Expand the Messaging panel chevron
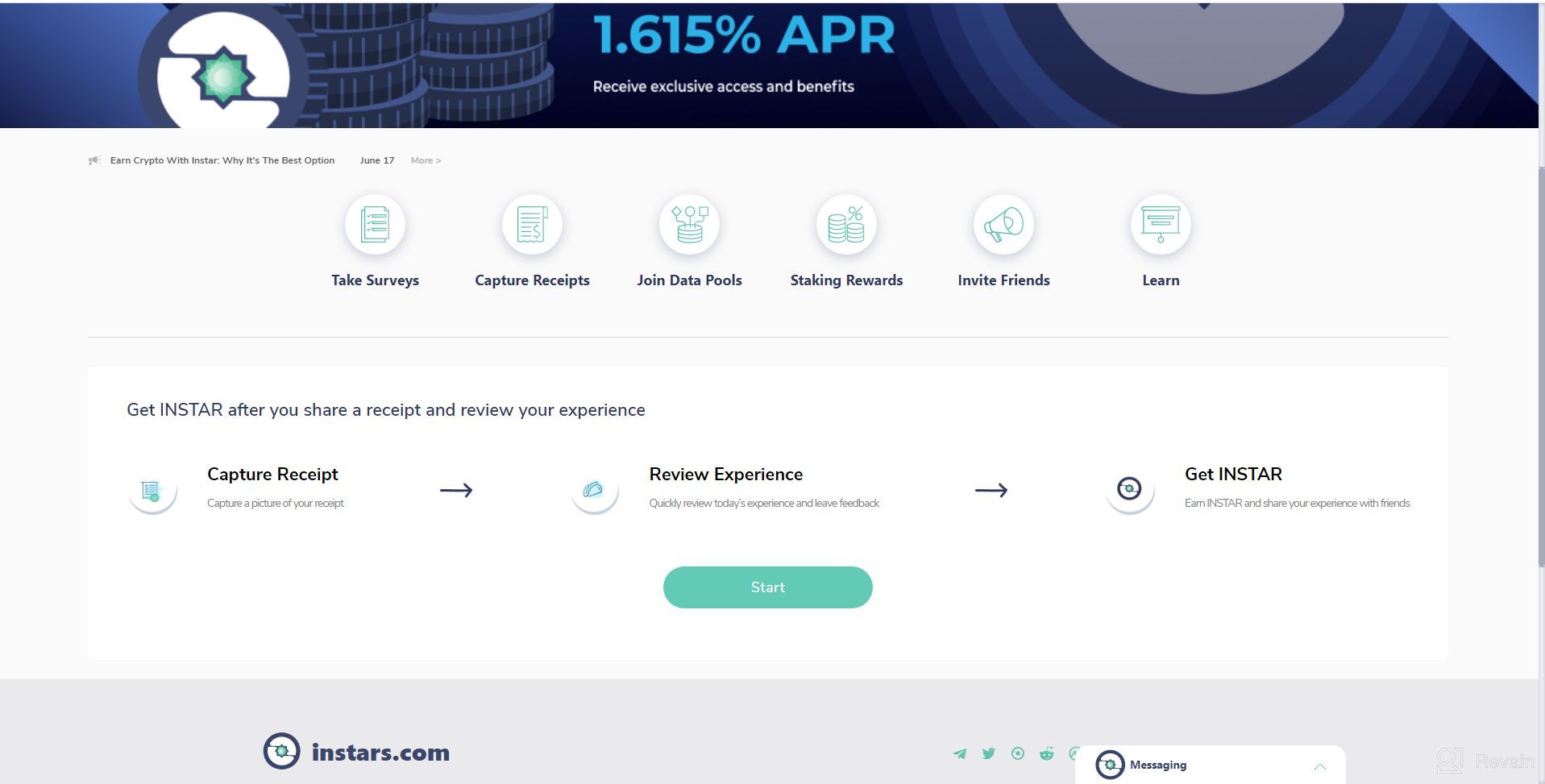 click(x=1319, y=766)
